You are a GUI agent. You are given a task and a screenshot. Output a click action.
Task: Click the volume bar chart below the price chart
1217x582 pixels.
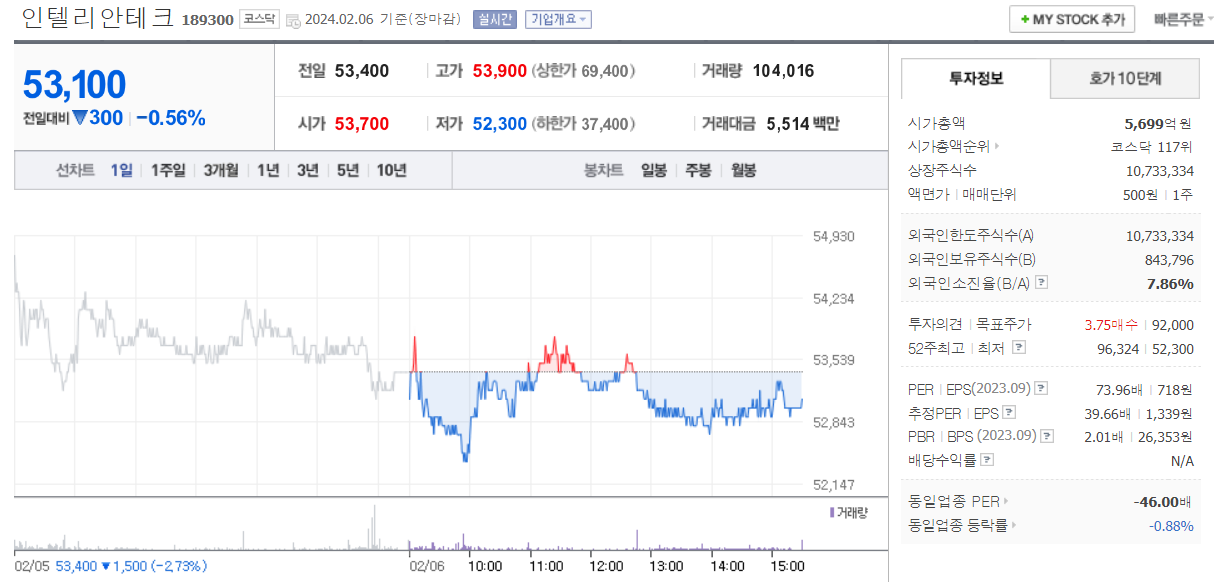(409, 527)
